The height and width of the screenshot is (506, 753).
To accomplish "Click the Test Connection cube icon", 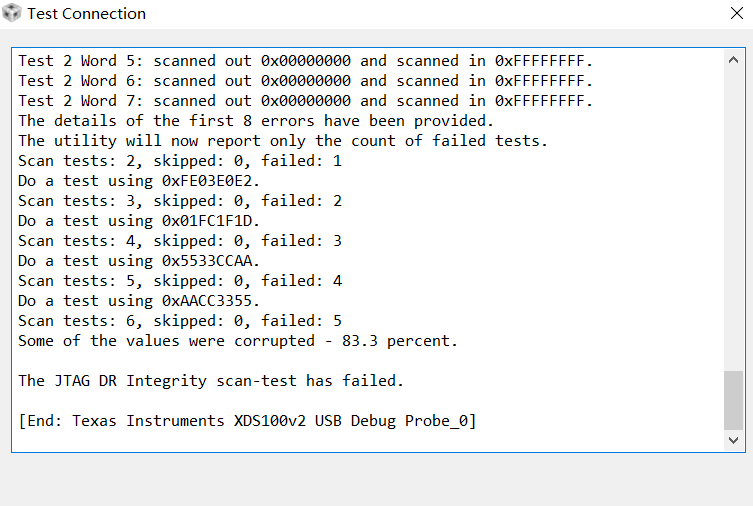I will click(x=11, y=14).
